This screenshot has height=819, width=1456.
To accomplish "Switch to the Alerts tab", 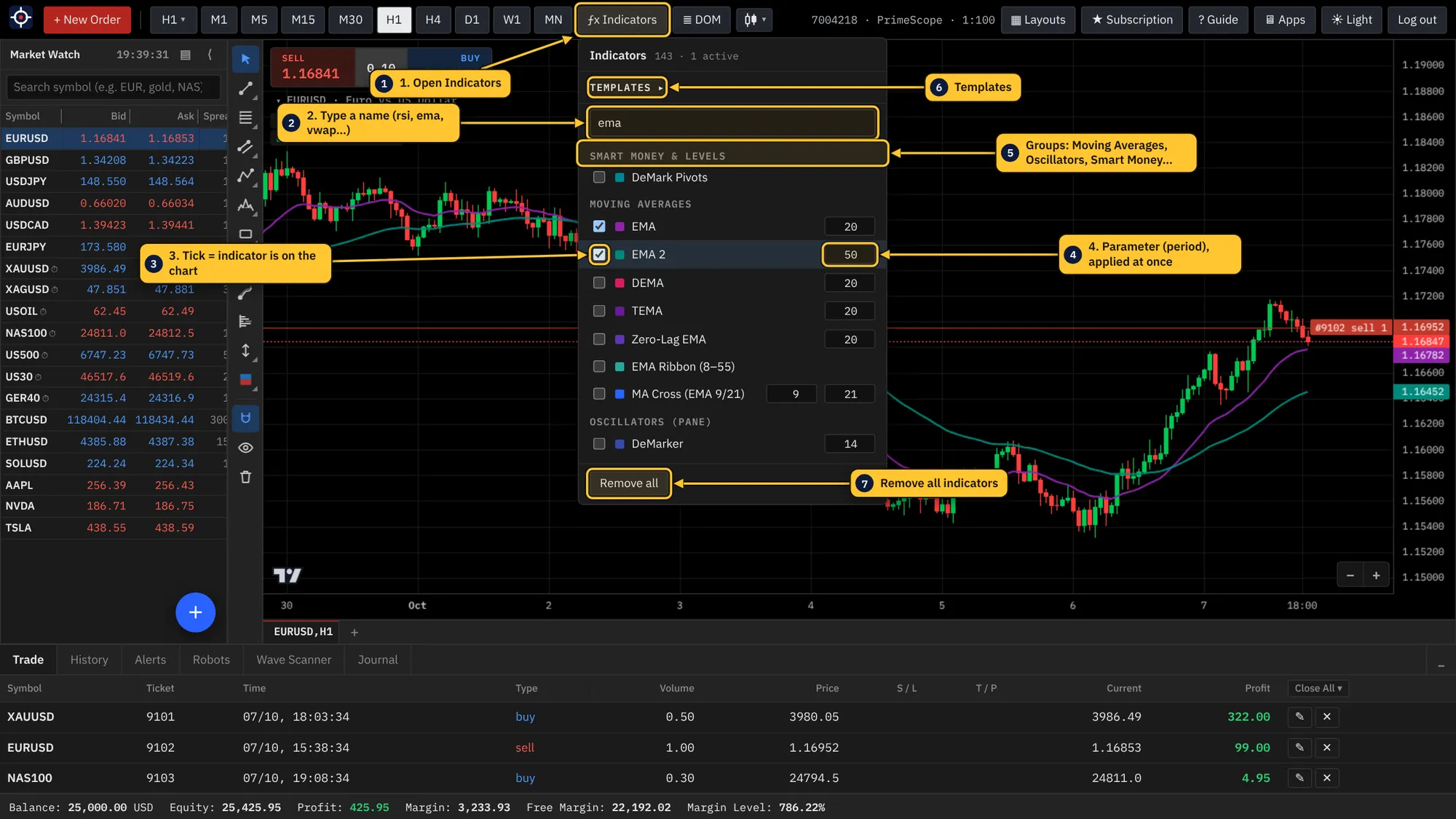I will (x=151, y=660).
